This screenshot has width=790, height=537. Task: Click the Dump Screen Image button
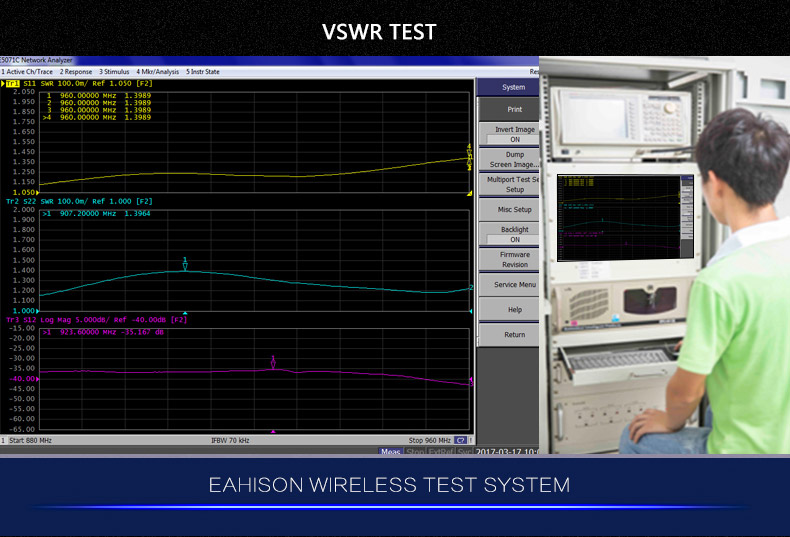click(x=514, y=160)
